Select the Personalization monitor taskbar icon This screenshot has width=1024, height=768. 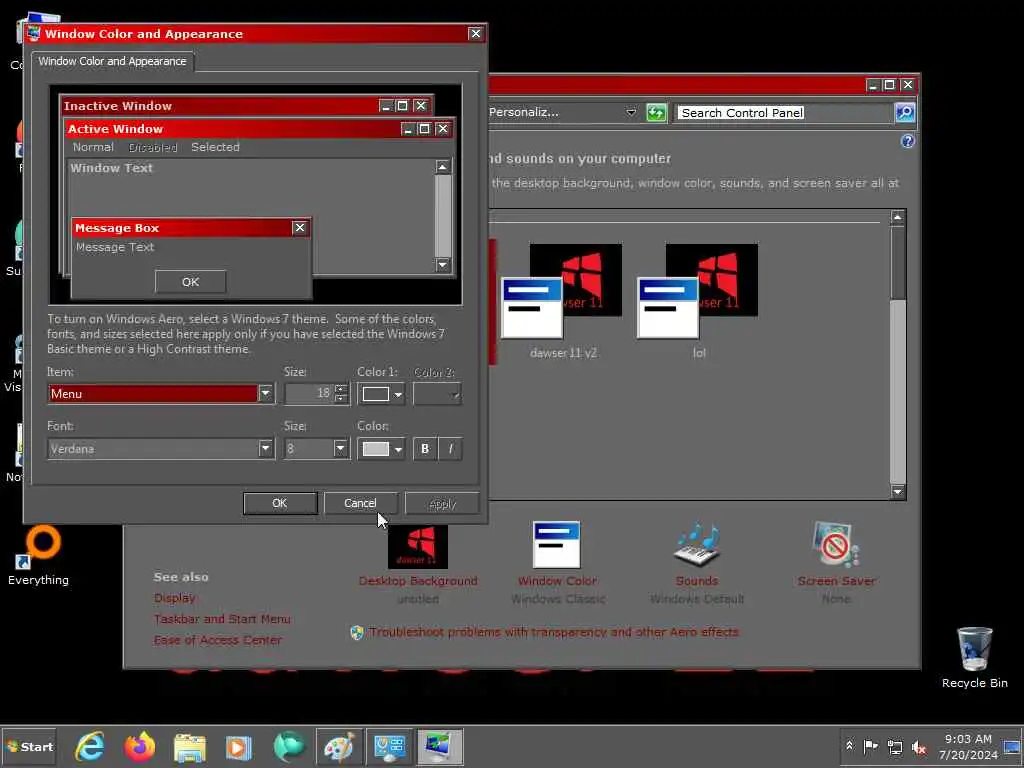[440, 746]
